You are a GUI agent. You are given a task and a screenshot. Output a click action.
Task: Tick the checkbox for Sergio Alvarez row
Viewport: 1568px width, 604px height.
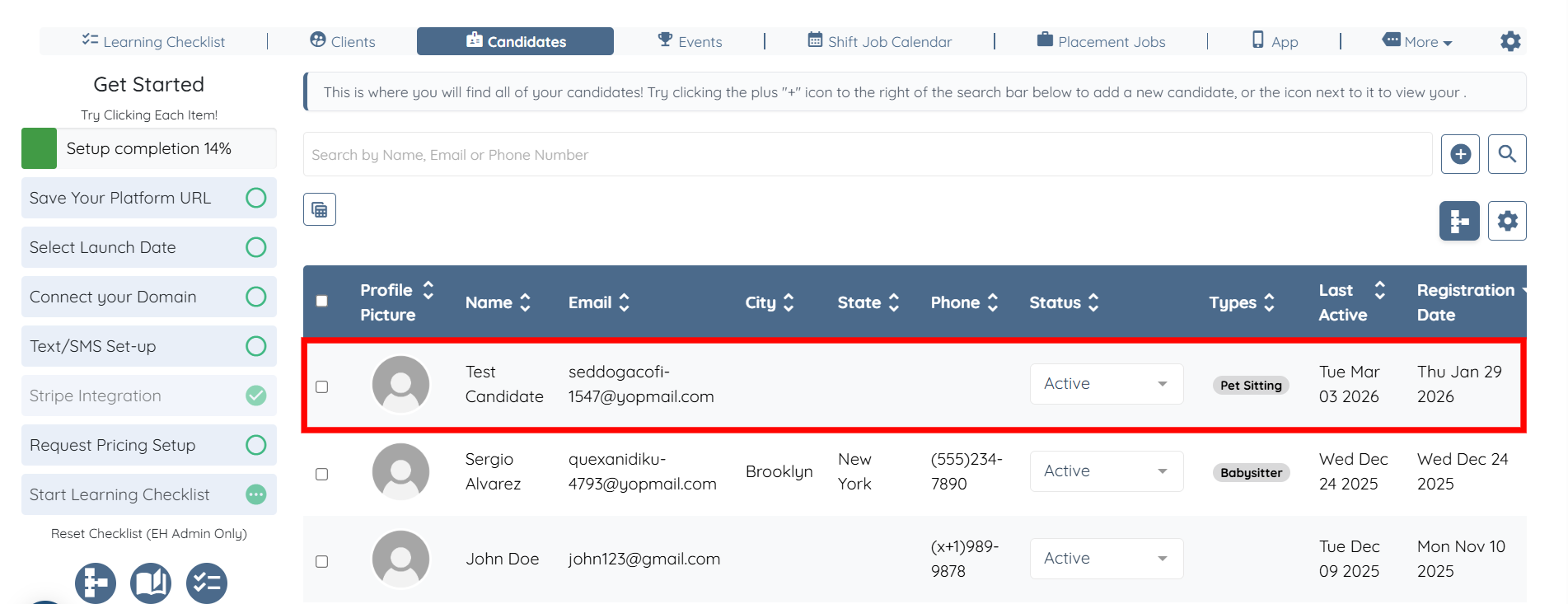[x=322, y=474]
